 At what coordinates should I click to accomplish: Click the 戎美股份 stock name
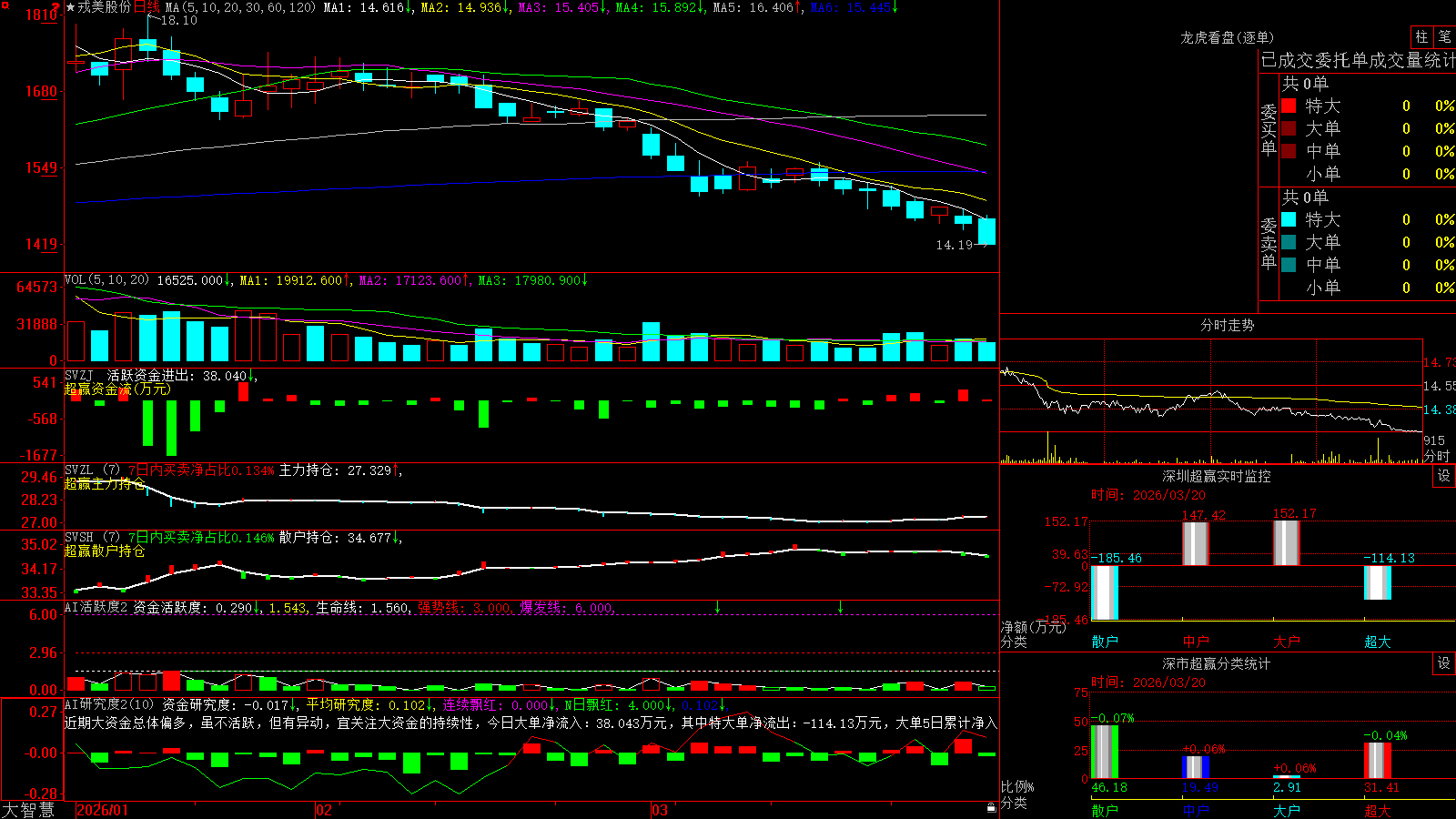click(104, 7)
